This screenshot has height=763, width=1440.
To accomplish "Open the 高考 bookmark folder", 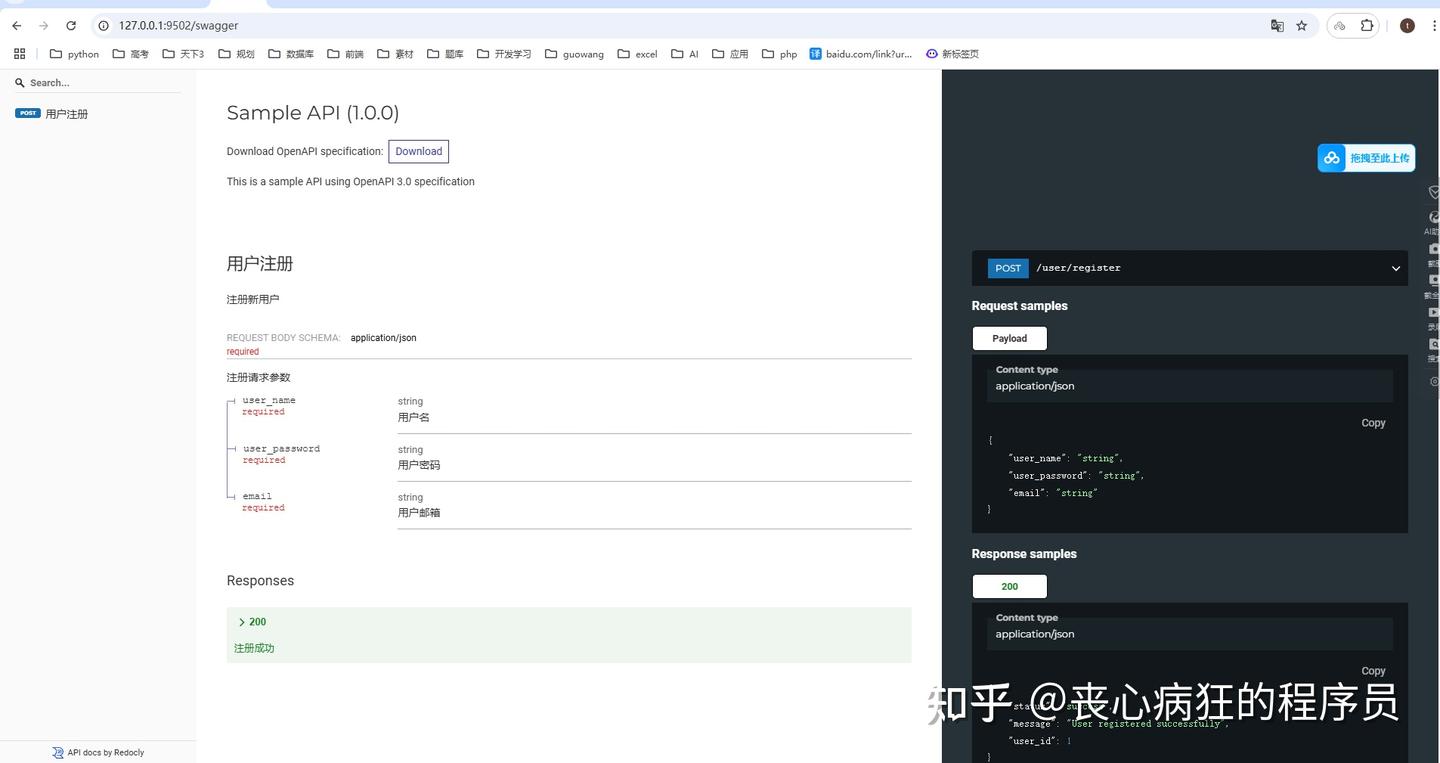I will [x=130, y=54].
